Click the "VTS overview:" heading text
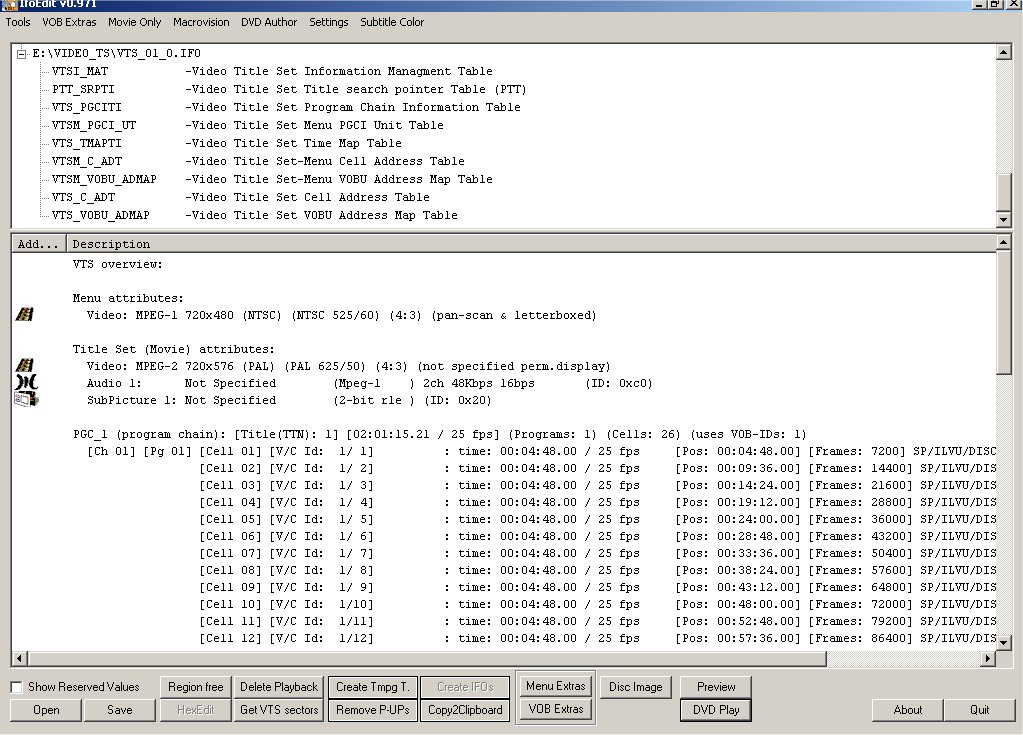This screenshot has height=735, width=1023. point(117,264)
